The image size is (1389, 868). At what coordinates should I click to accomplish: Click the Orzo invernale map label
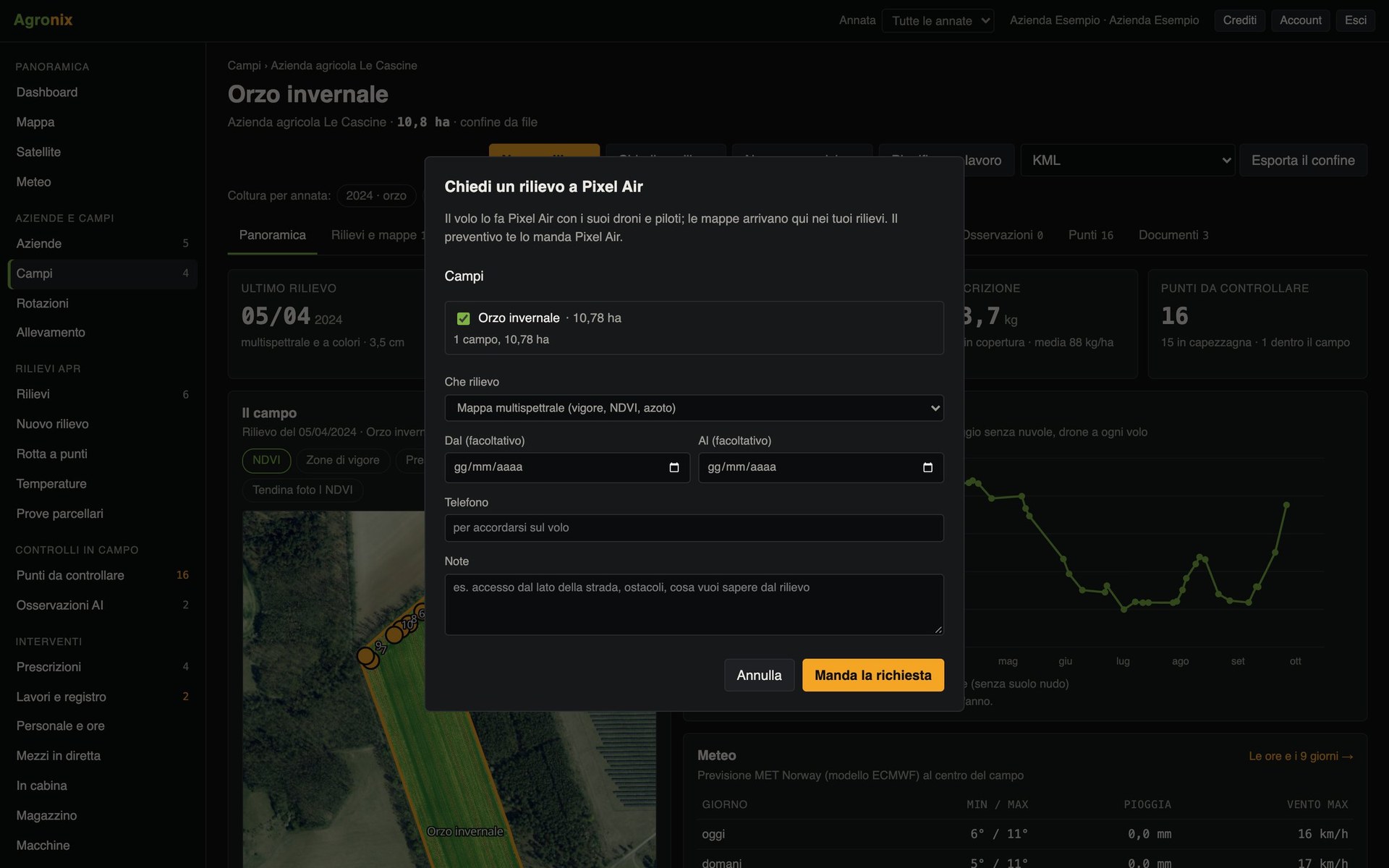tap(464, 831)
